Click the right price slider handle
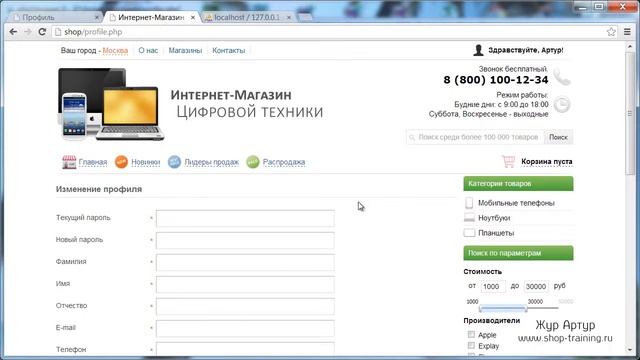This screenshot has height=360, width=640. coord(526,309)
